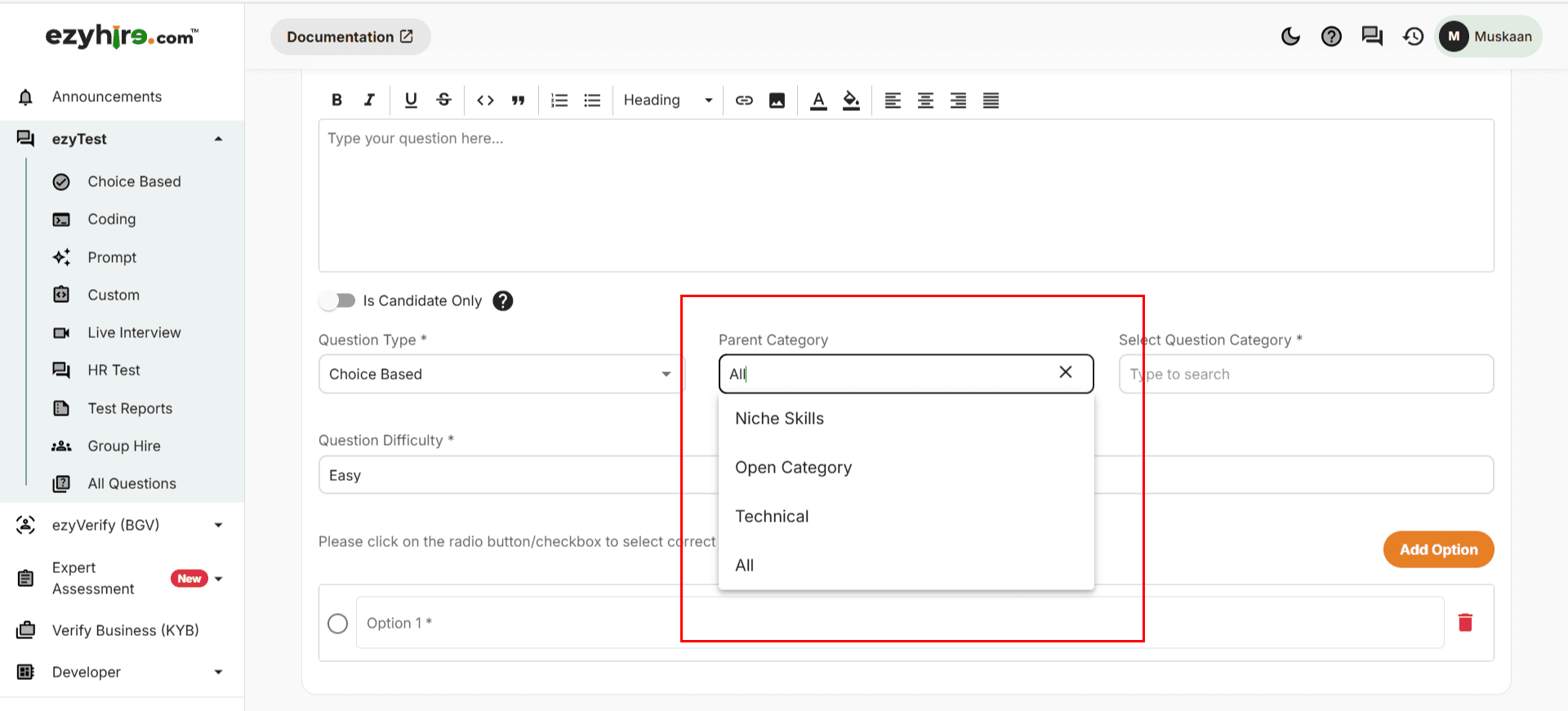Open All Questions

tap(132, 483)
